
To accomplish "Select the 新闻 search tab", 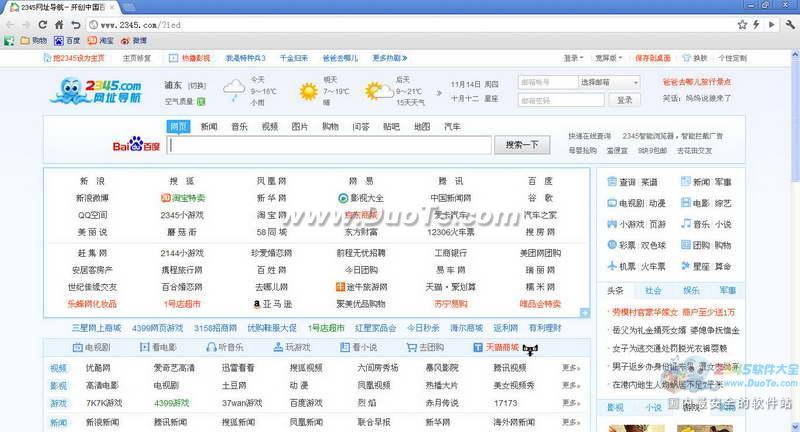I will [209, 126].
